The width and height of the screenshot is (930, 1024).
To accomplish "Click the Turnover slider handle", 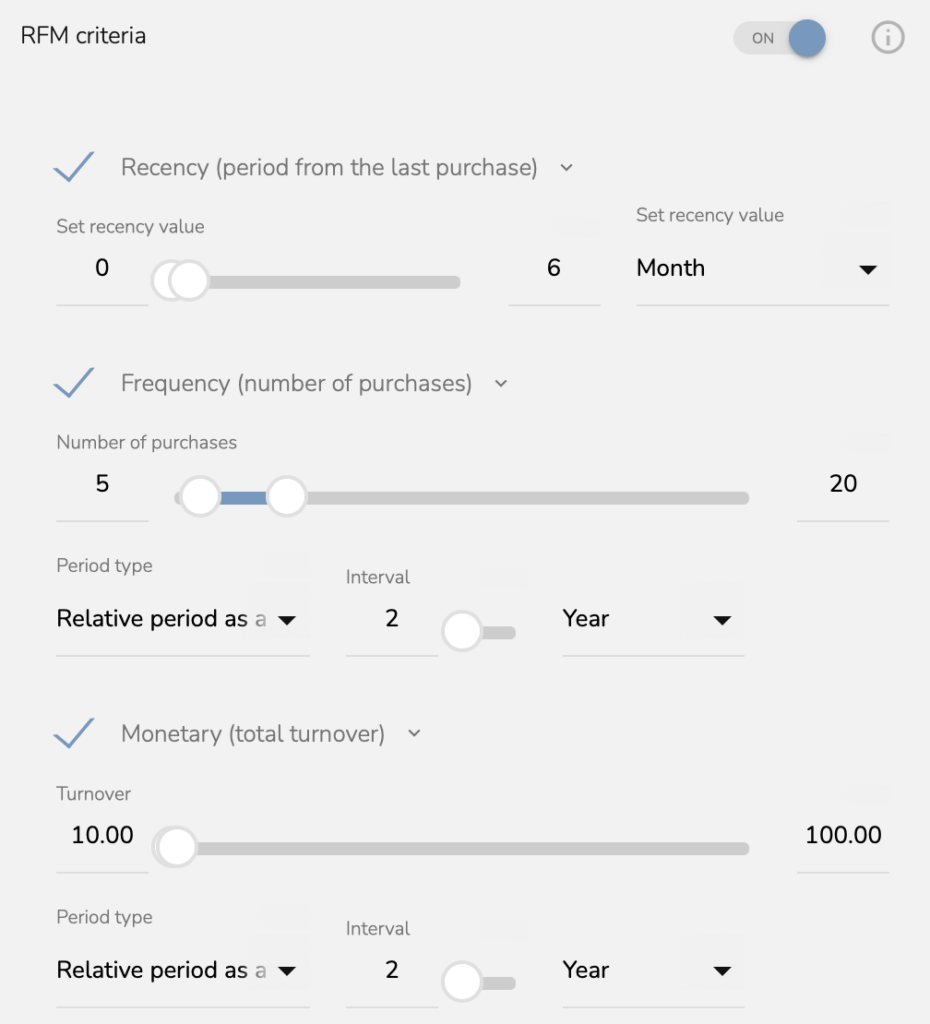I will (x=176, y=848).
